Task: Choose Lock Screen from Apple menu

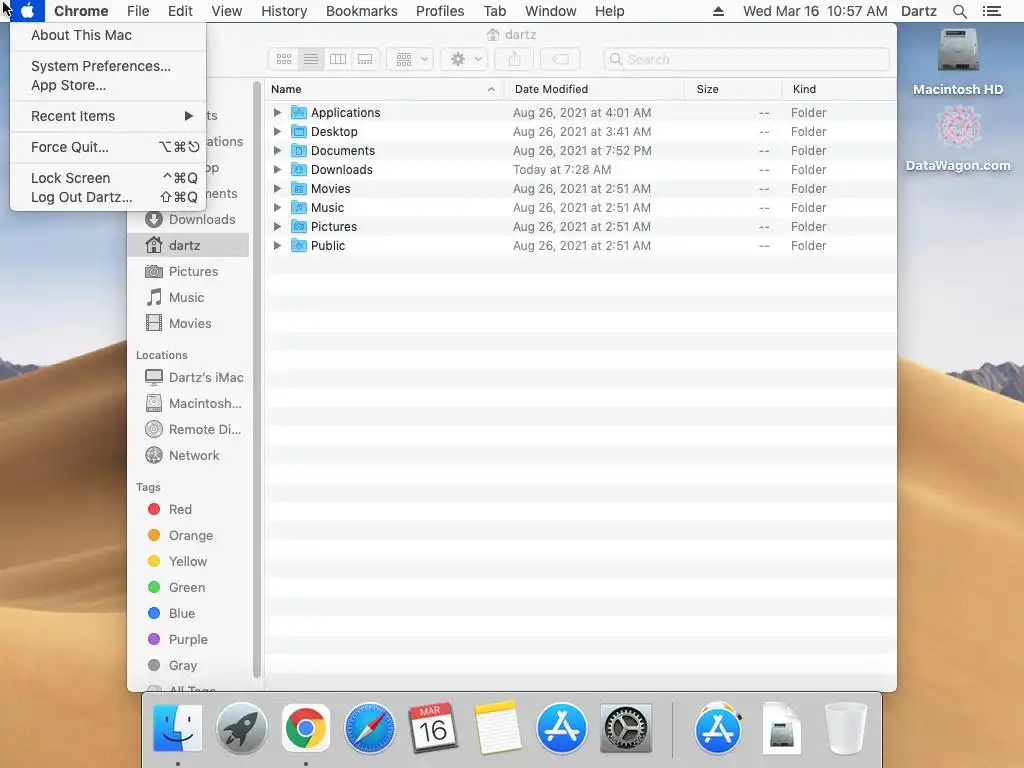Action: coord(108,178)
